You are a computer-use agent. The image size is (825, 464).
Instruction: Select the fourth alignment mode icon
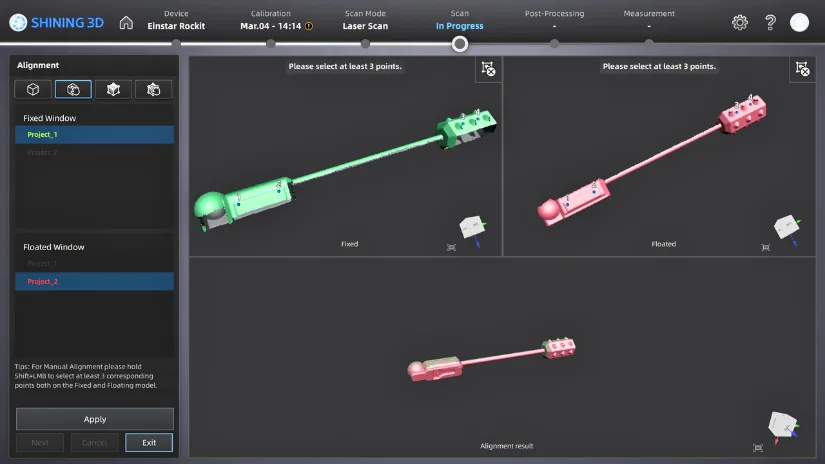tap(153, 89)
